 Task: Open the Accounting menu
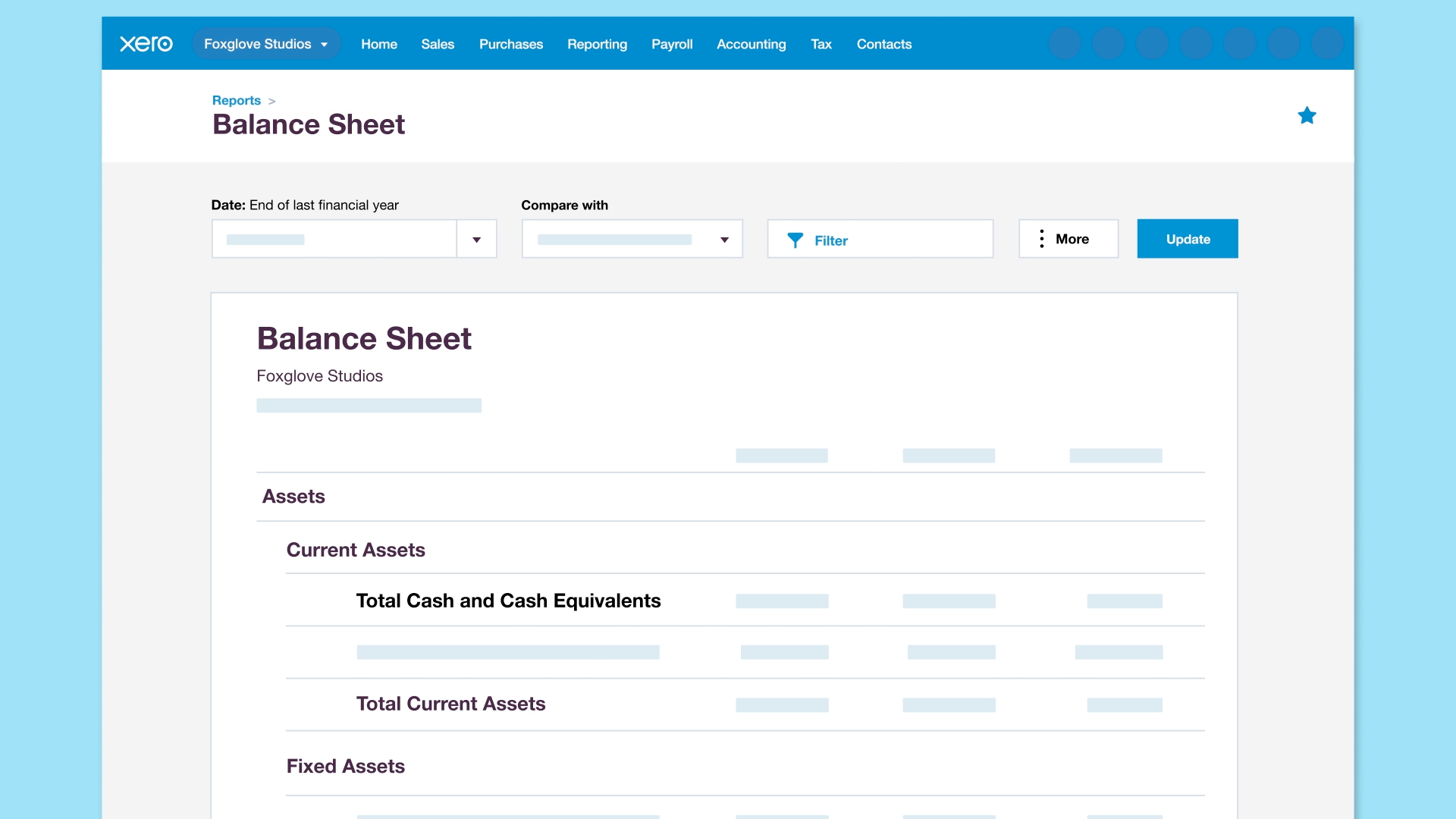751,44
